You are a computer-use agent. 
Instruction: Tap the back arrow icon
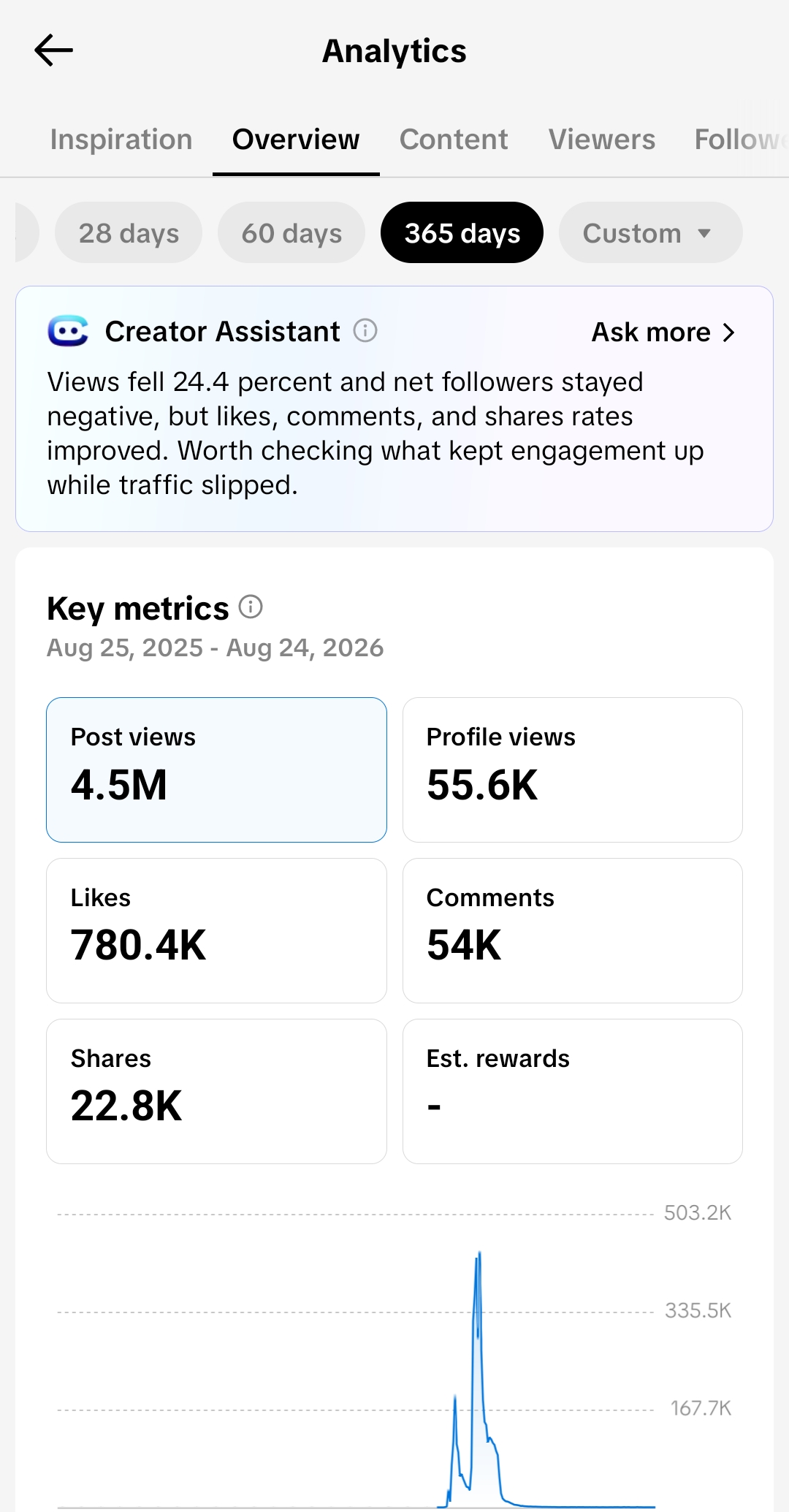click(x=53, y=50)
